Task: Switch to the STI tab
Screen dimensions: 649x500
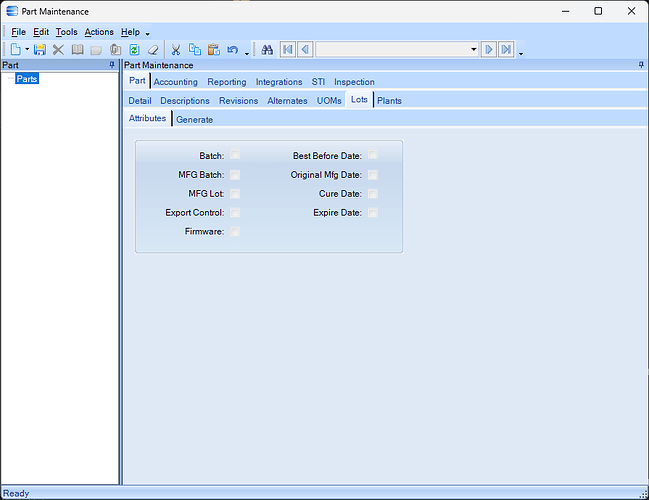Action: click(318, 82)
